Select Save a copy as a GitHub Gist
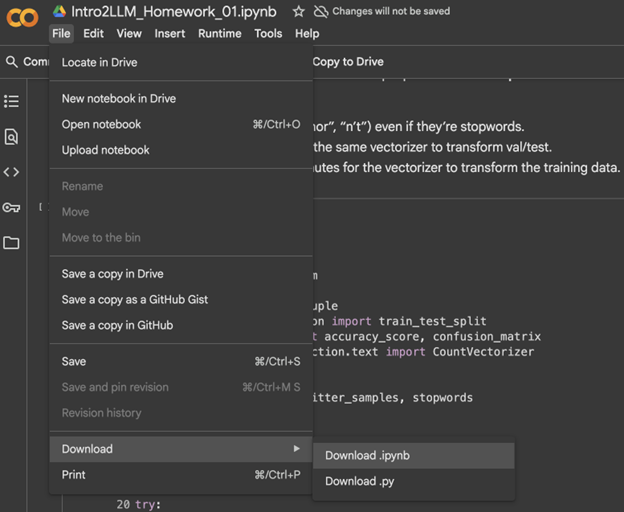The height and width of the screenshot is (512, 624). coord(134,300)
